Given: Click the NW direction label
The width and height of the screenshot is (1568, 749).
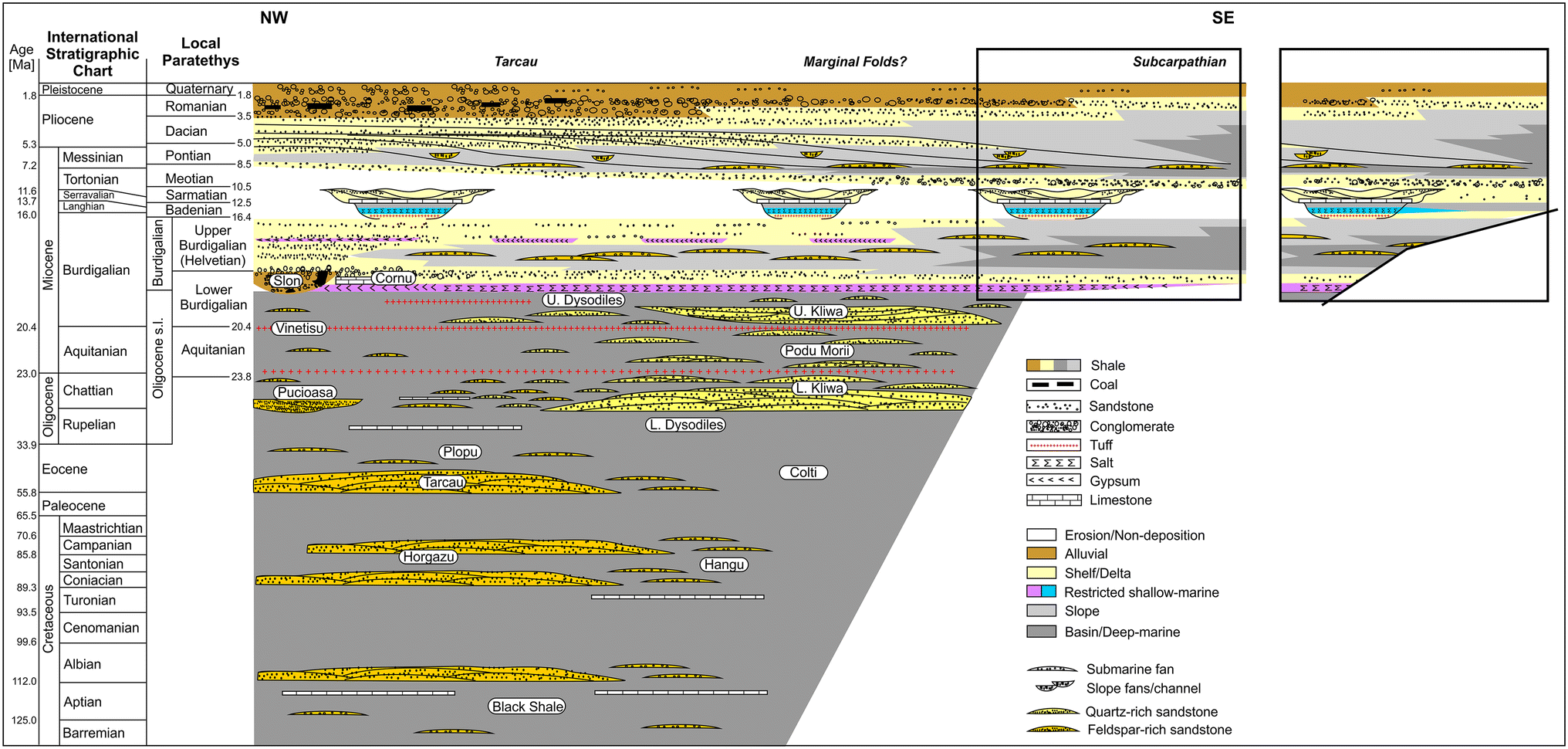Looking at the screenshot, I should coord(274,18).
